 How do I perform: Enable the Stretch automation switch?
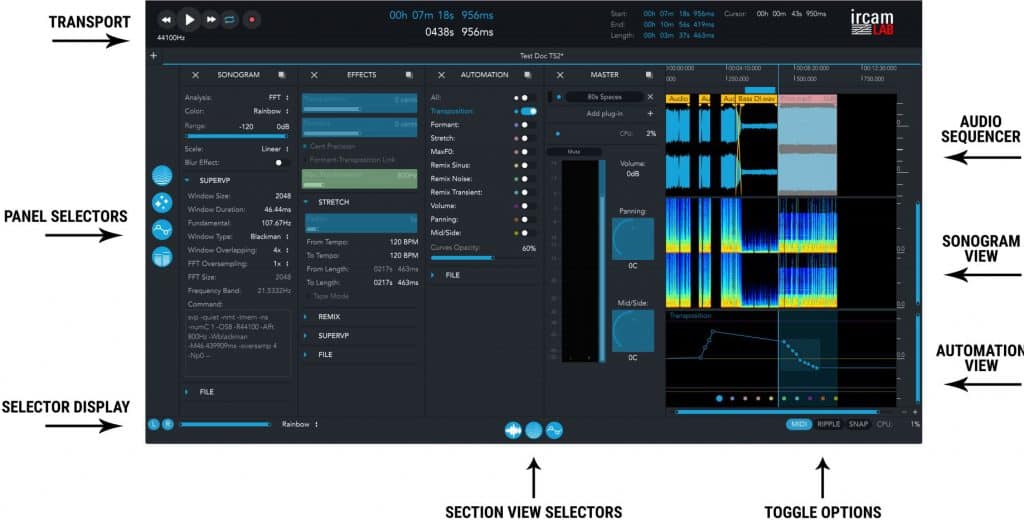(528, 138)
